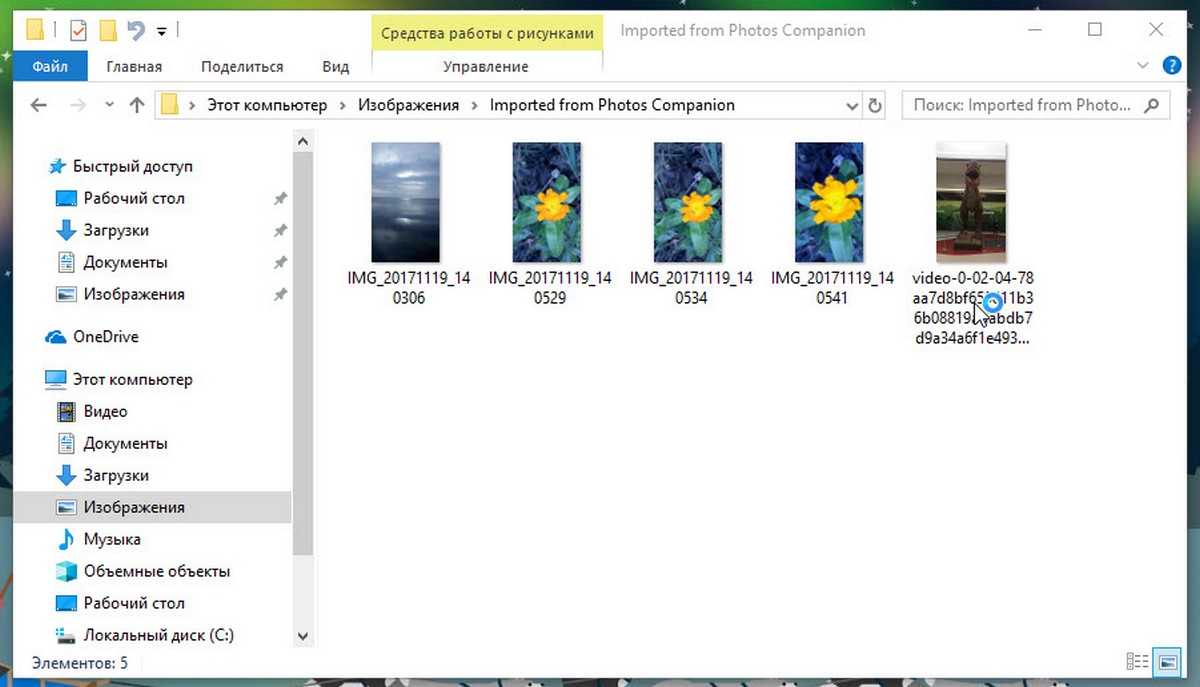
Task: Open address bar history dropdown
Action: coord(852,105)
